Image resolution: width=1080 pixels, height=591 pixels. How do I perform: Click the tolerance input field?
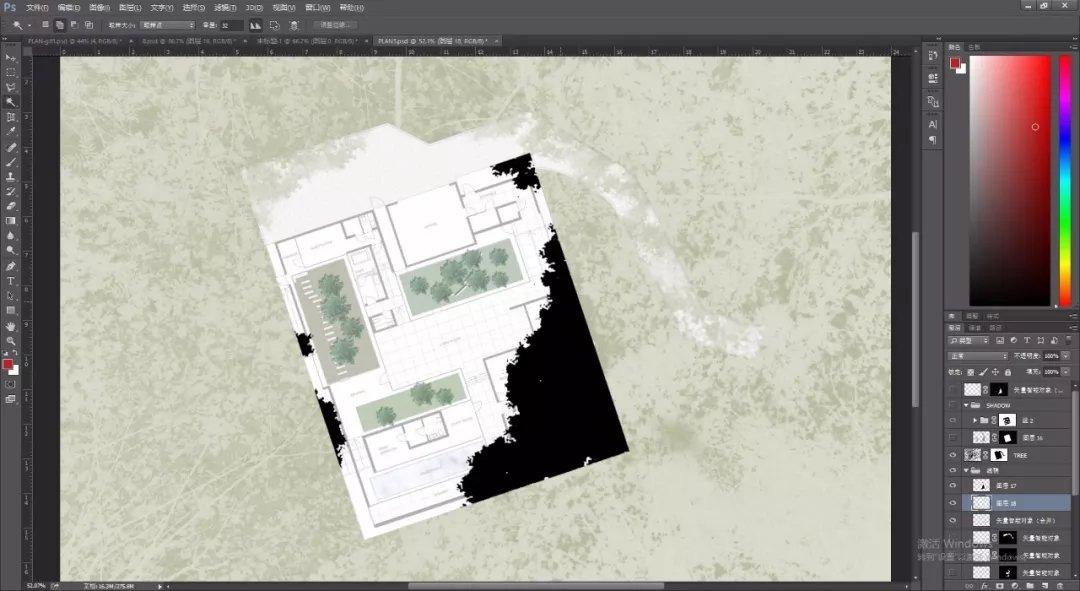point(231,25)
